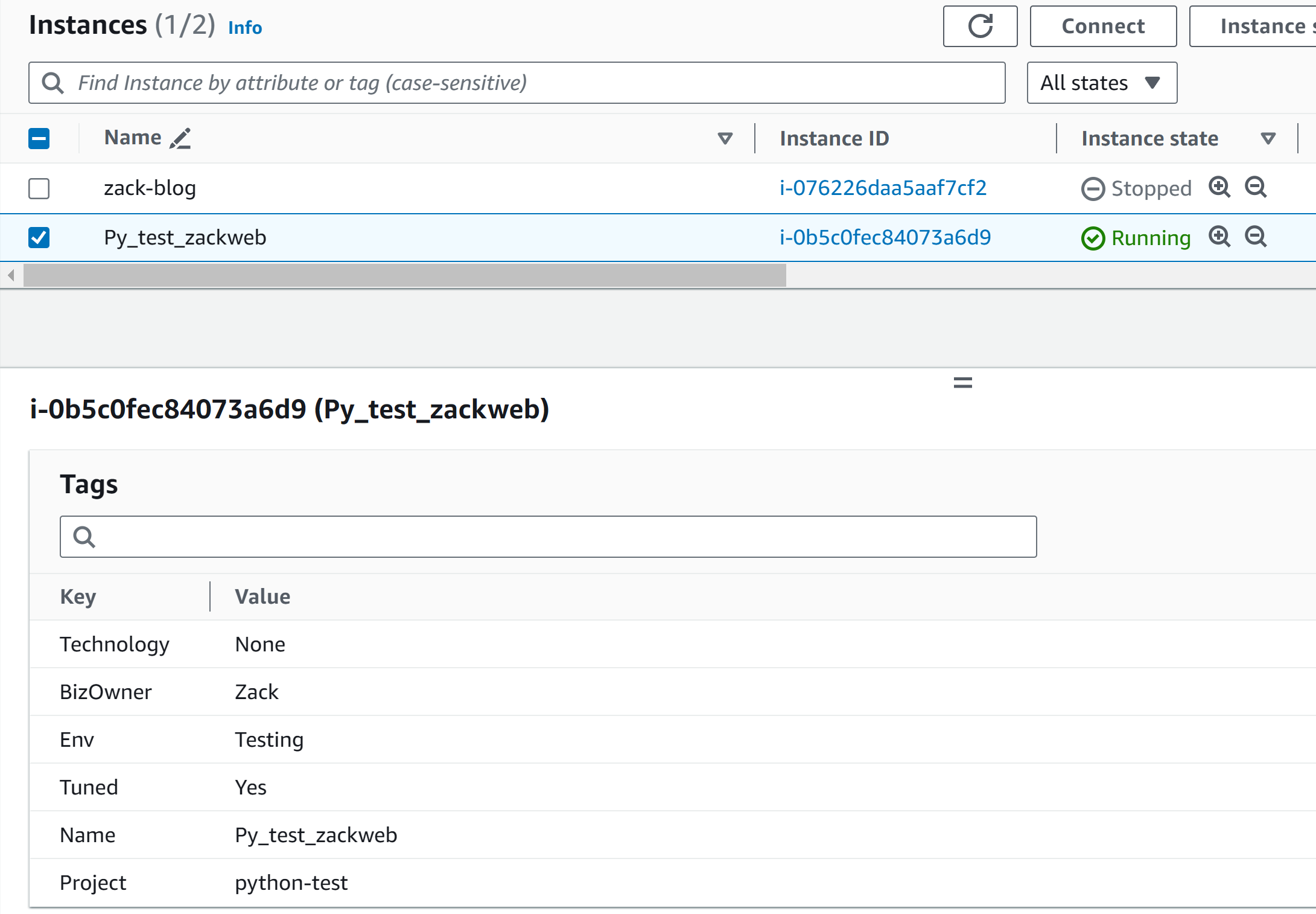Toggle the select-all instances checkbox
The height and width of the screenshot is (914, 1316).
[x=39, y=138]
